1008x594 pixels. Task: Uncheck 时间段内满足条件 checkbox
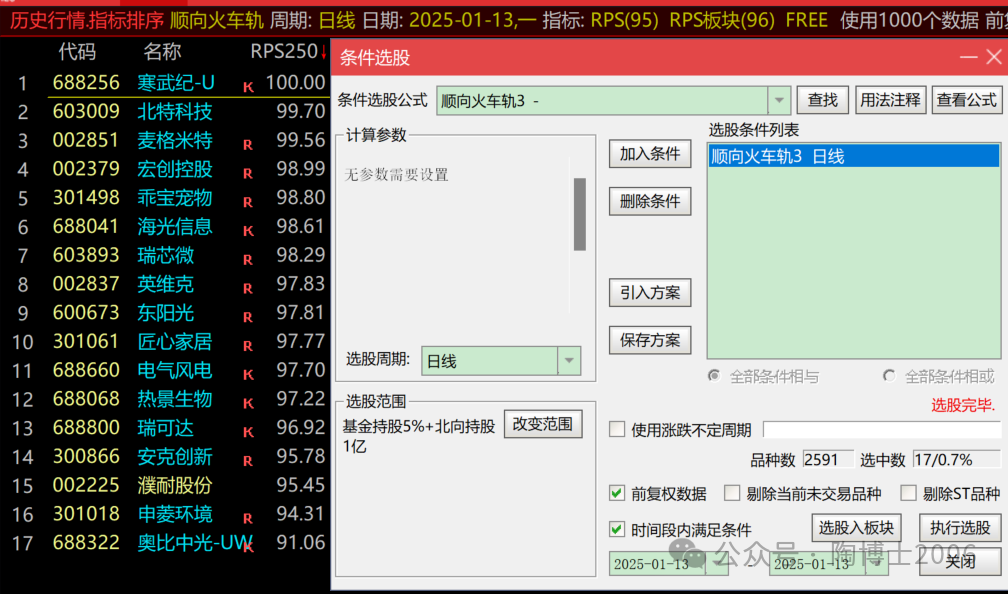[x=617, y=529]
